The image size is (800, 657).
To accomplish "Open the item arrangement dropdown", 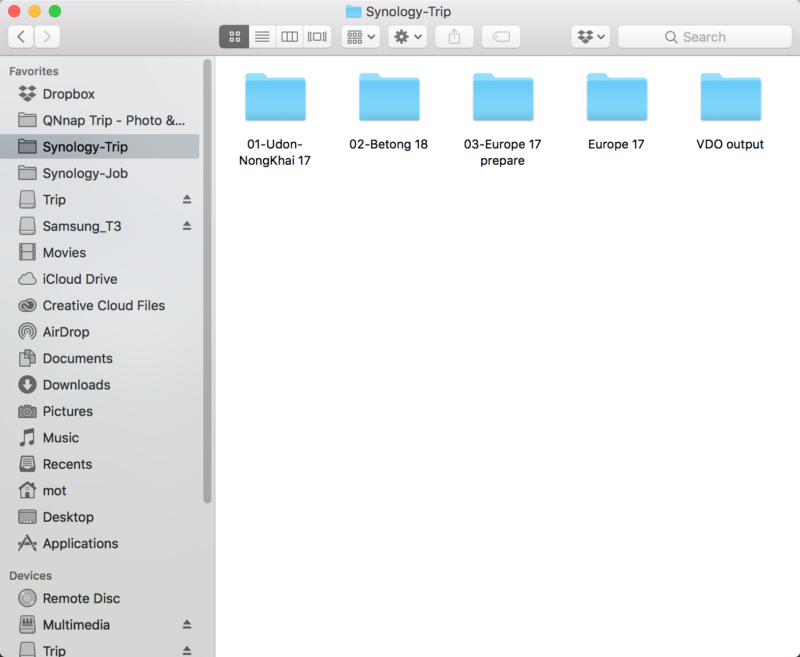I will pyautogui.click(x=361, y=37).
